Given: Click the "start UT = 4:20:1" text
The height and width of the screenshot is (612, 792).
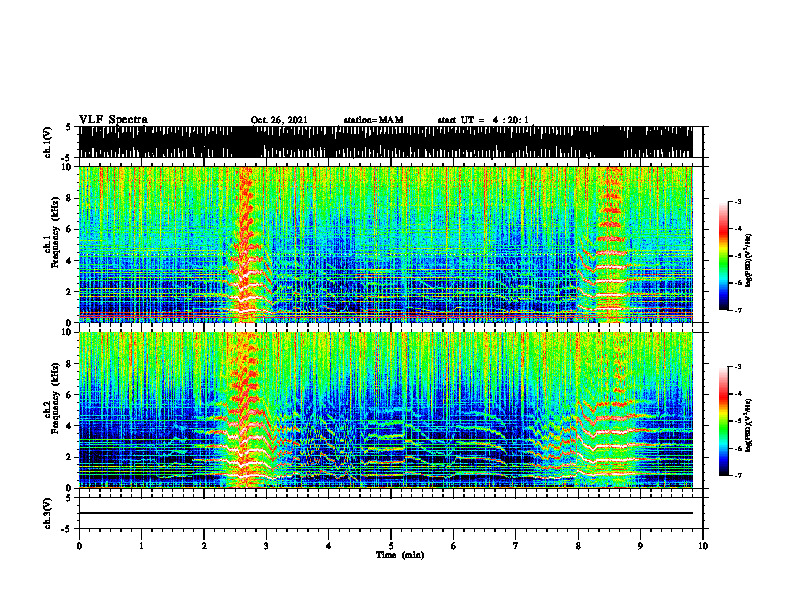Looking at the screenshot, I should (483, 120).
